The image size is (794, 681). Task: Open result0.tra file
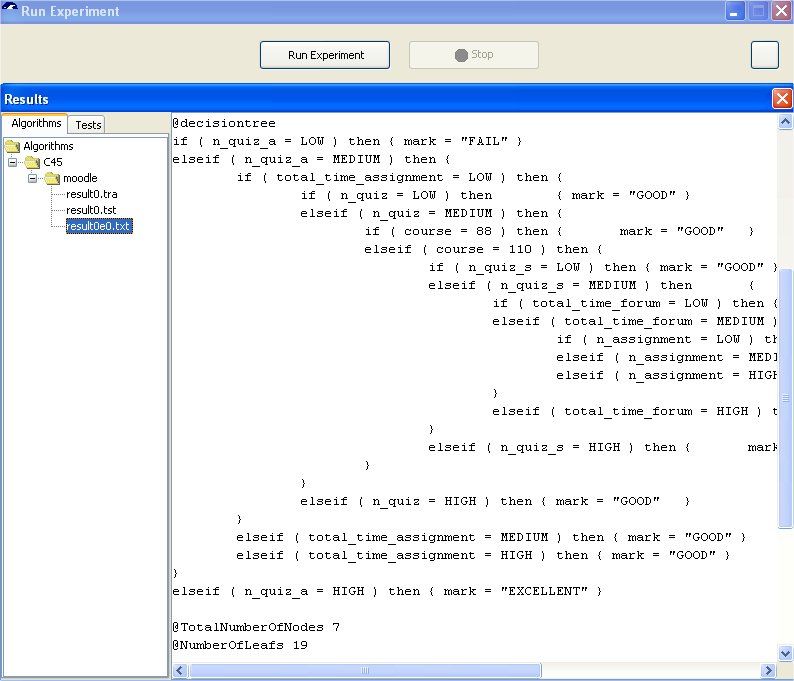[x=92, y=194]
